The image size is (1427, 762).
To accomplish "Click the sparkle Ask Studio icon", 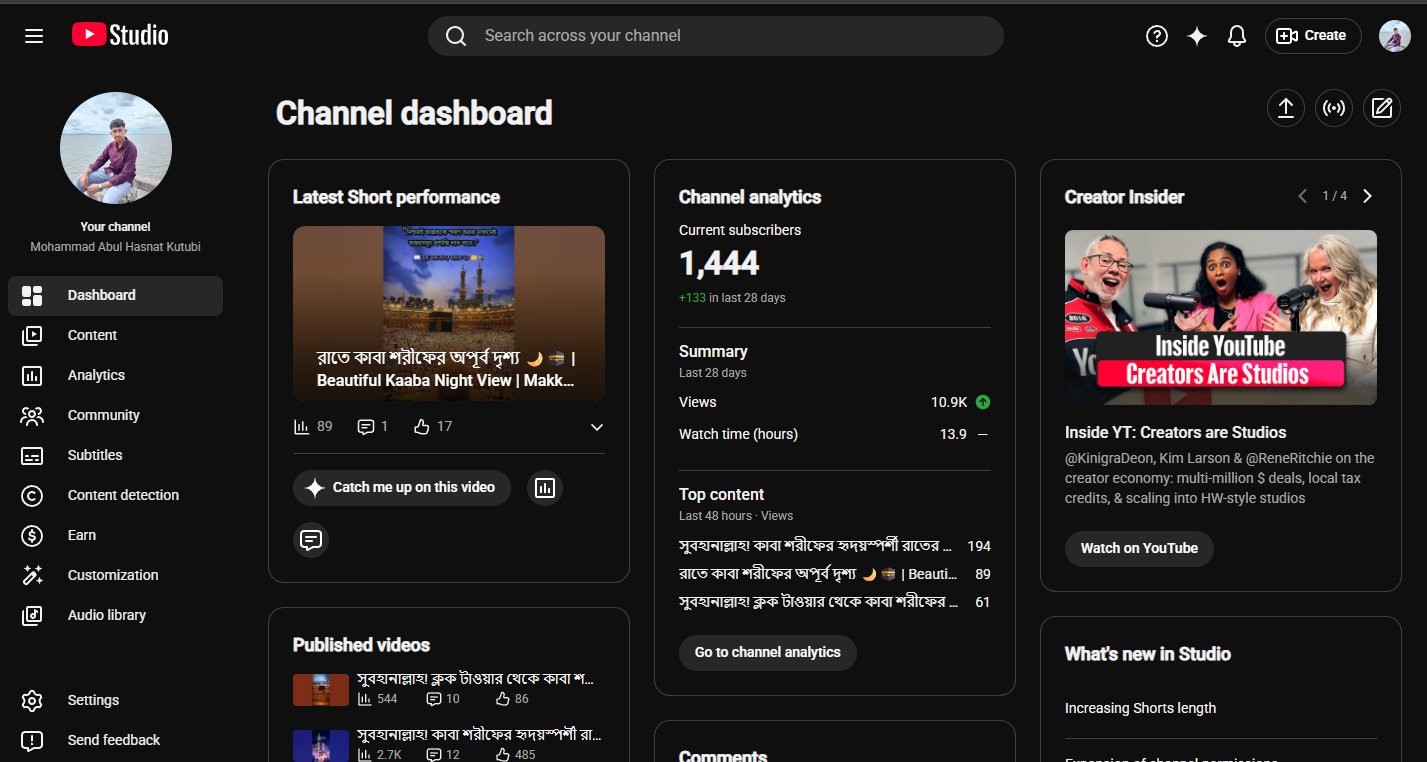I will tap(1197, 36).
